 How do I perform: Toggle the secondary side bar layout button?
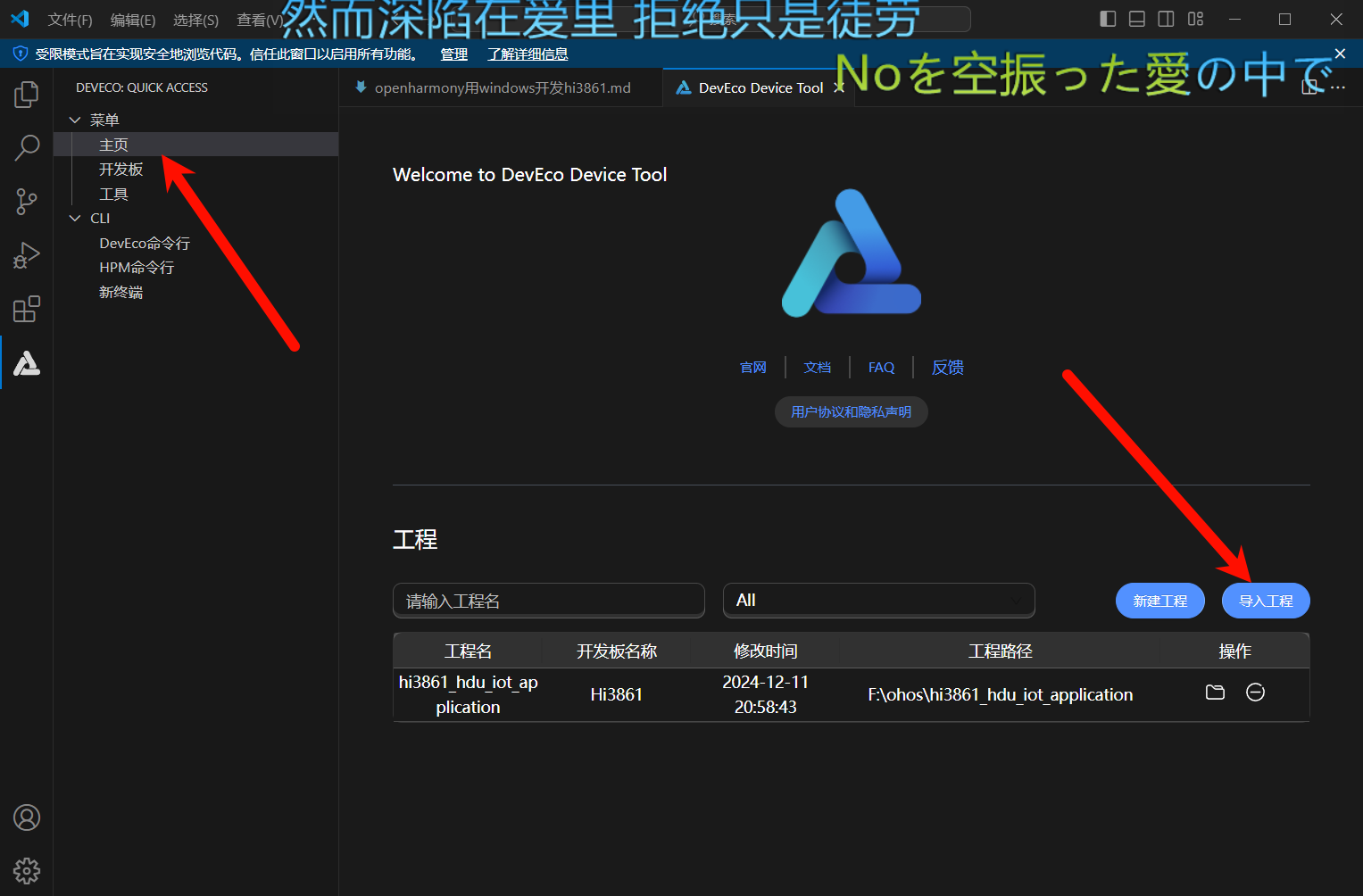pos(1166,19)
